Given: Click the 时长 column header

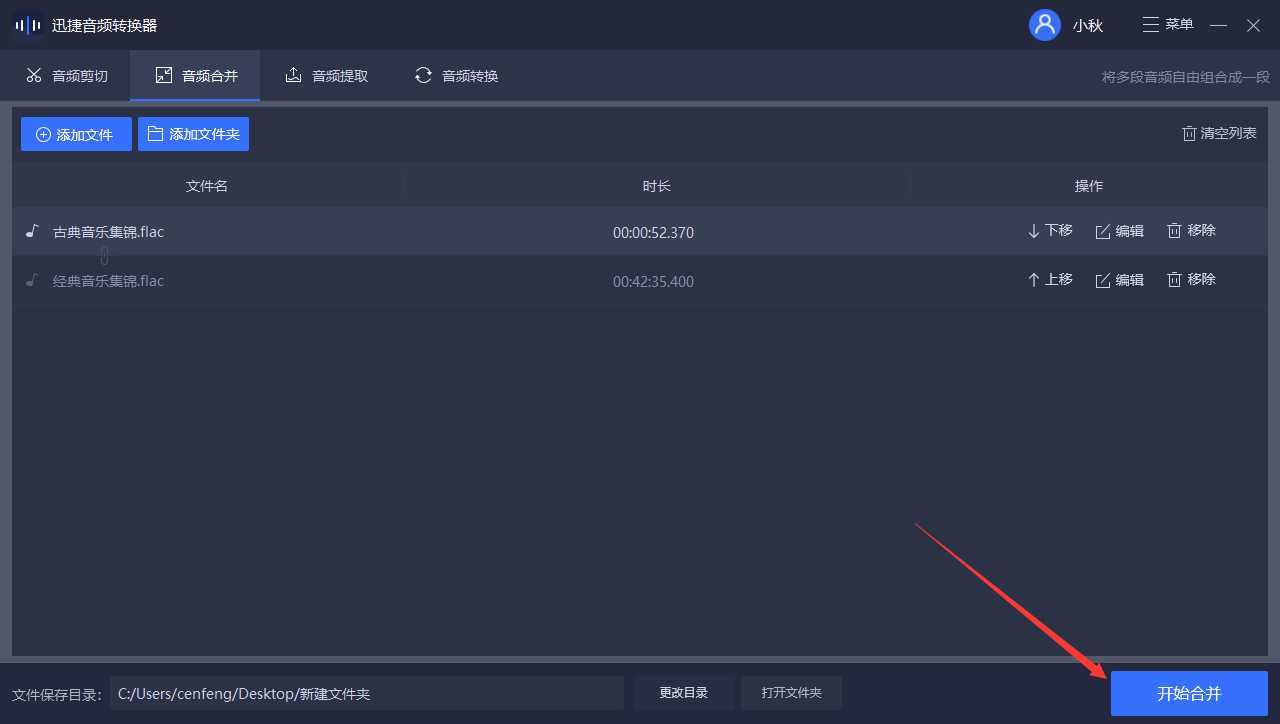Looking at the screenshot, I should [x=657, y=186].
